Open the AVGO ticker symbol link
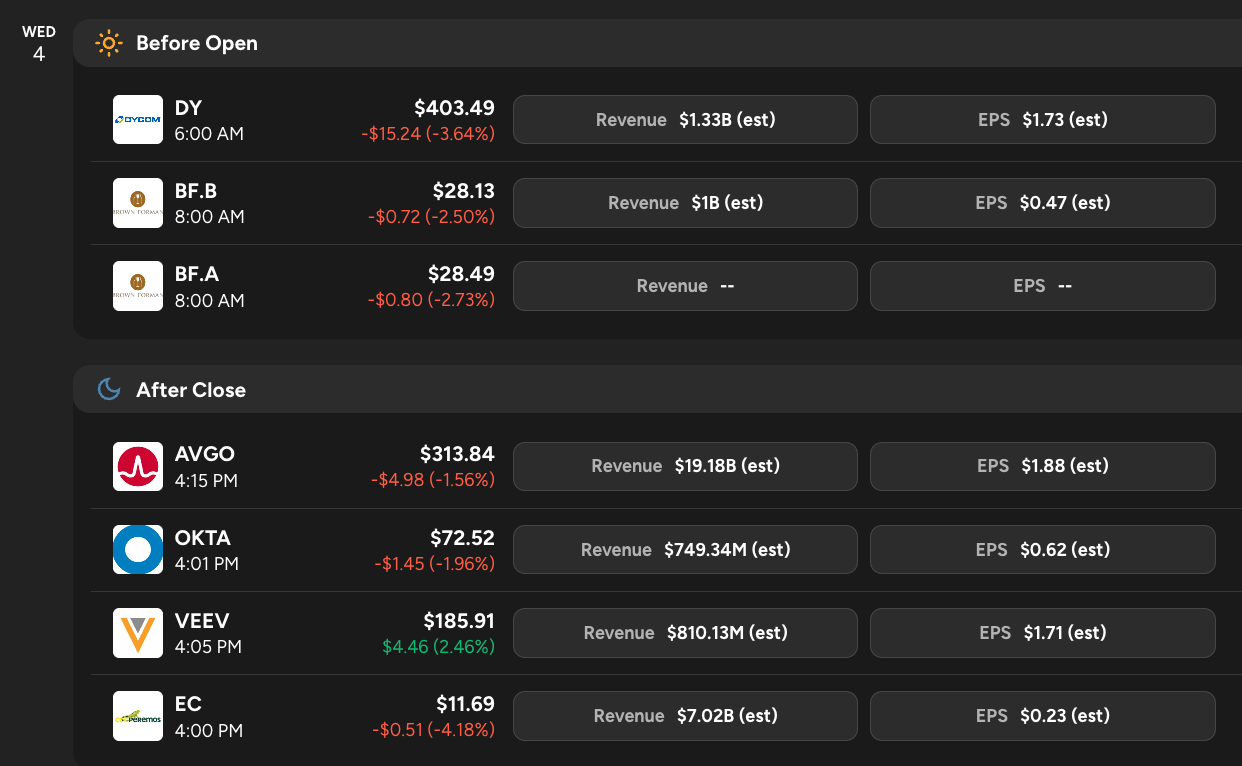 click(204, 454)
